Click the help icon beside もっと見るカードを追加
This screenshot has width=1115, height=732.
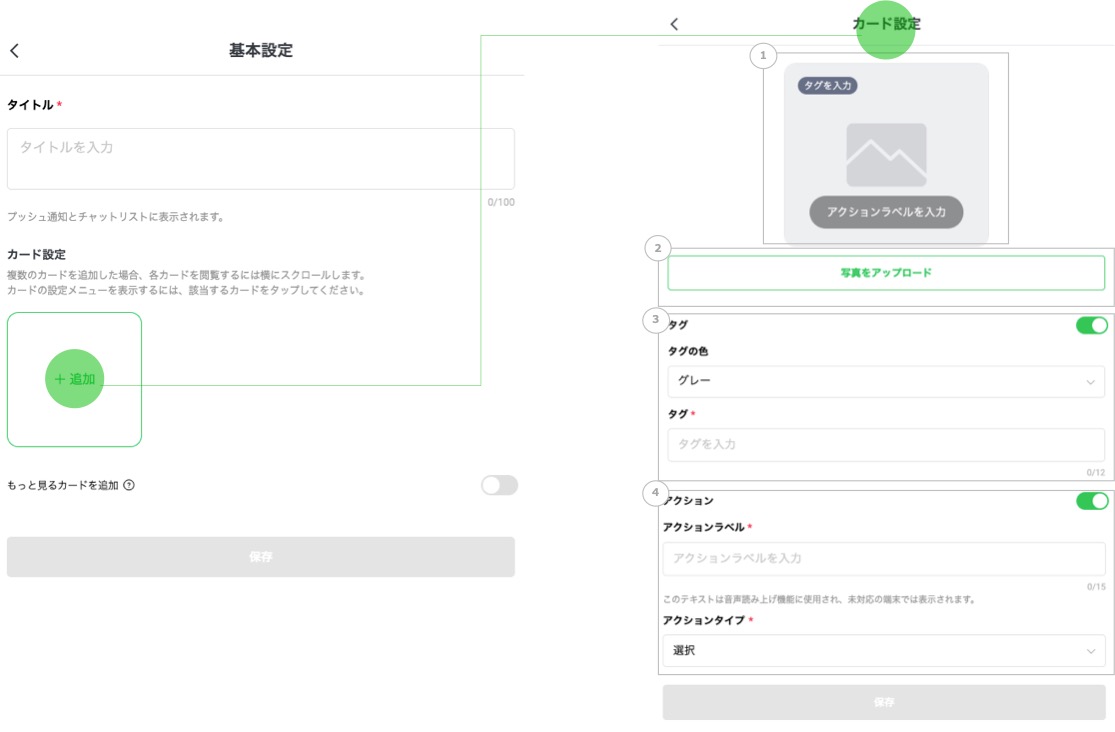click(x=129, y=485)
